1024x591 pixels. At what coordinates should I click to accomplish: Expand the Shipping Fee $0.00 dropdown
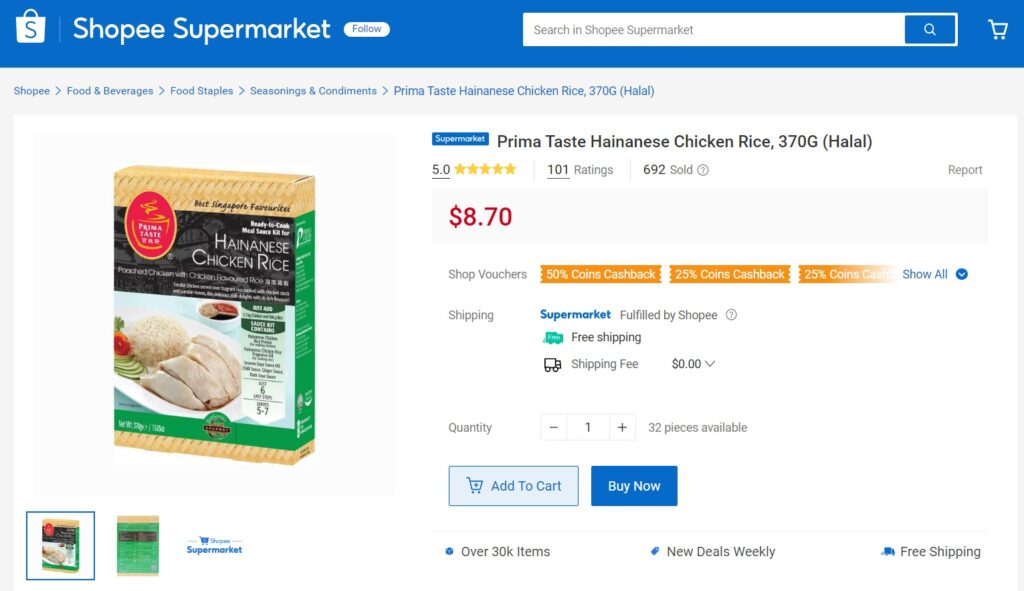[x=693, y=364]
